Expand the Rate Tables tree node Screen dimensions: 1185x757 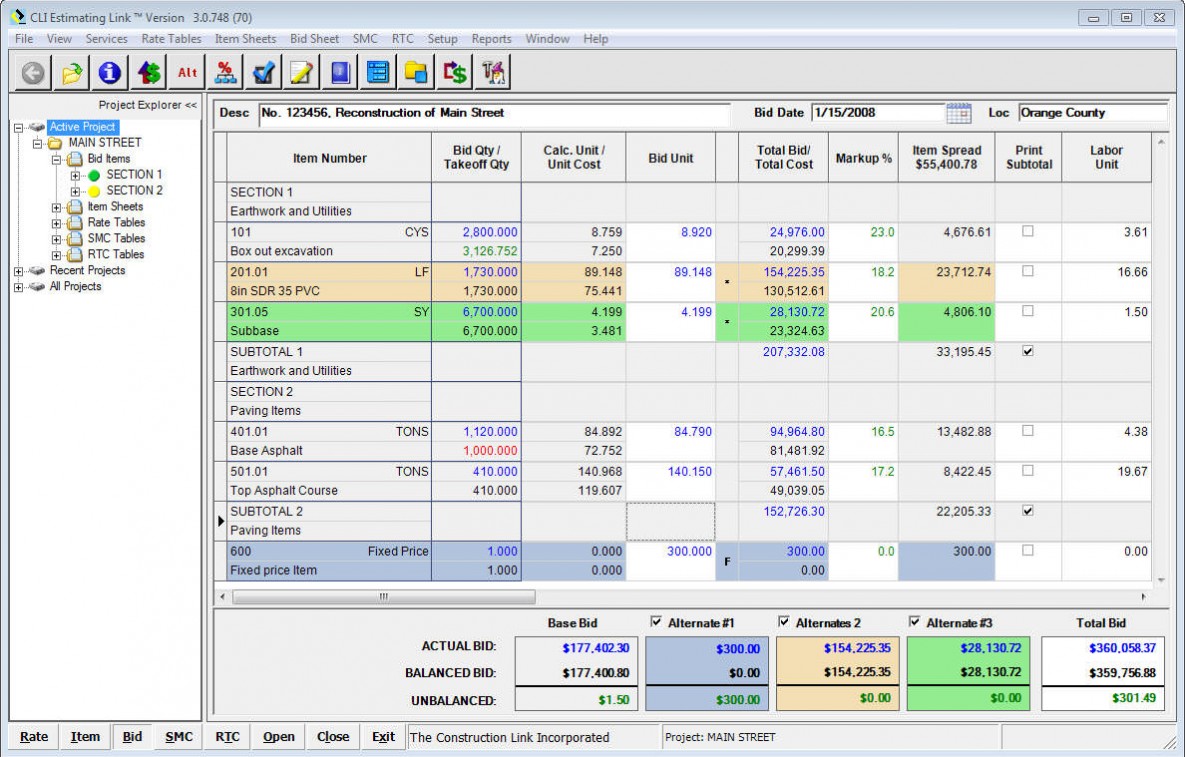pyautogui.click(x=56, y=223)
